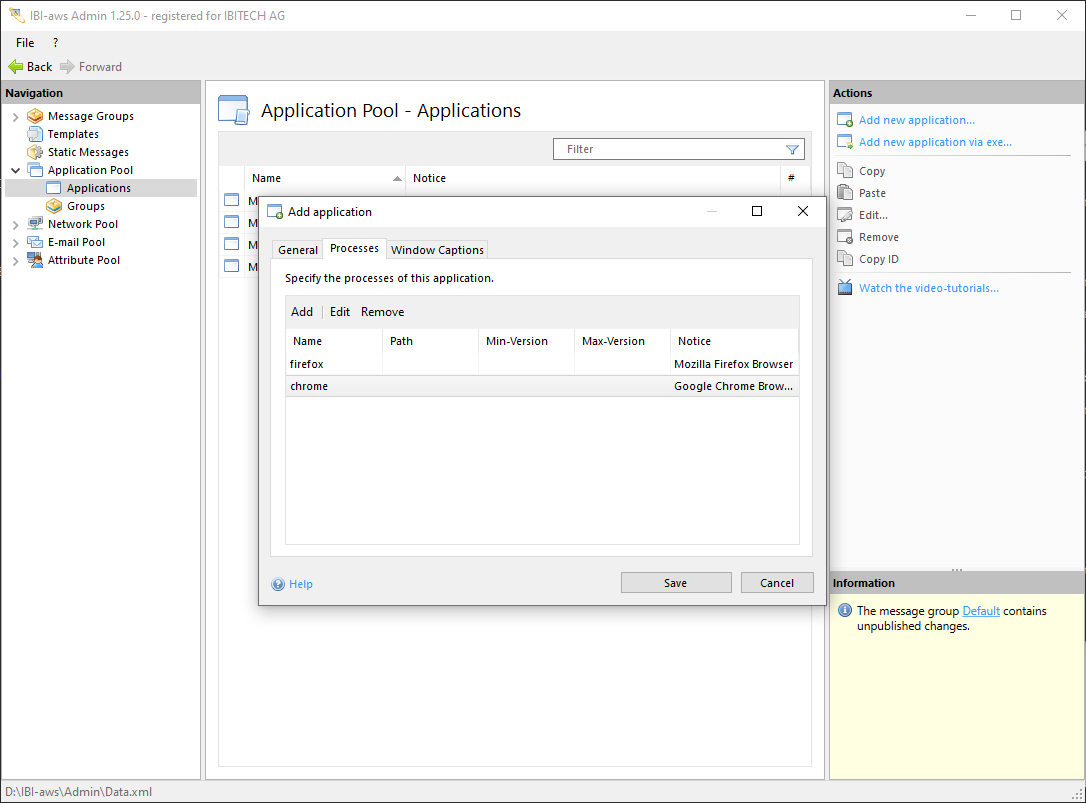
Task: Click the video-tutorials TV icon
Action: coord(845,288)
